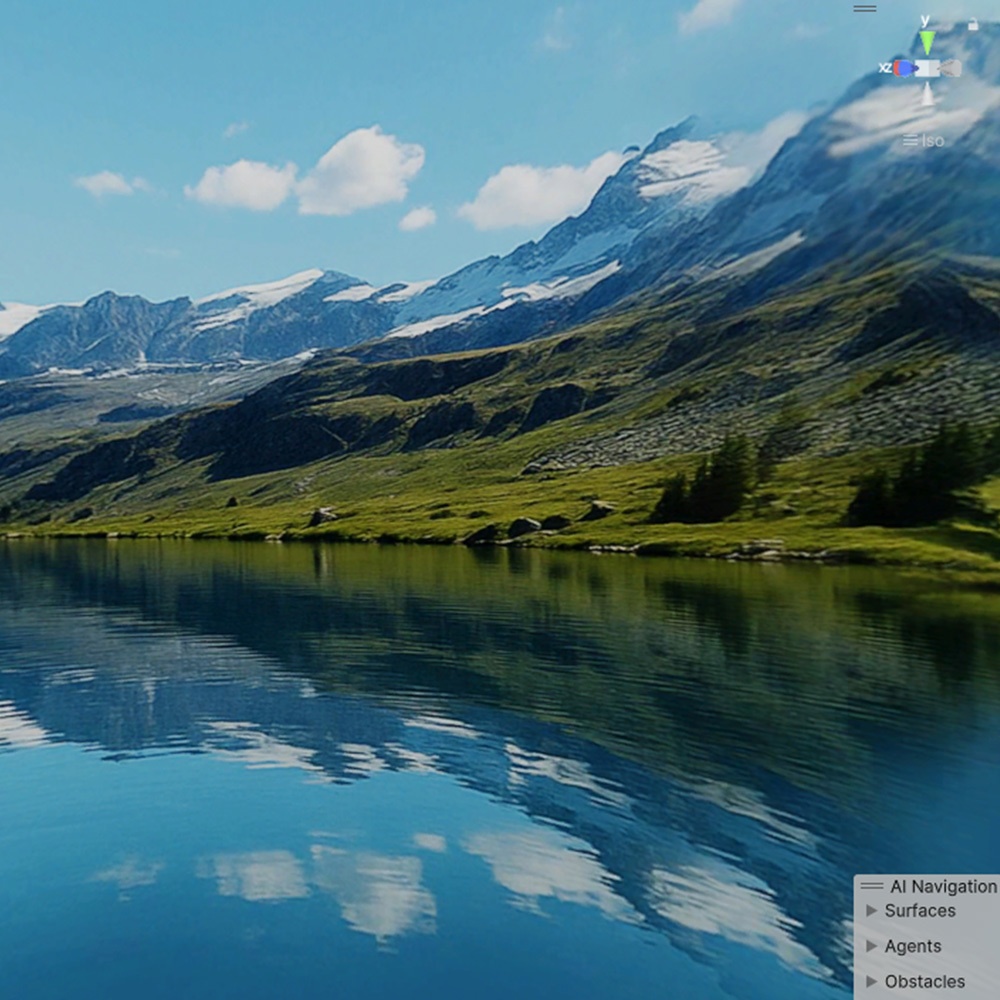The width and height of the screenshot is (1000, 1000).
Task: Unlock scene rotation with the padlock icon
Action: 972,24
